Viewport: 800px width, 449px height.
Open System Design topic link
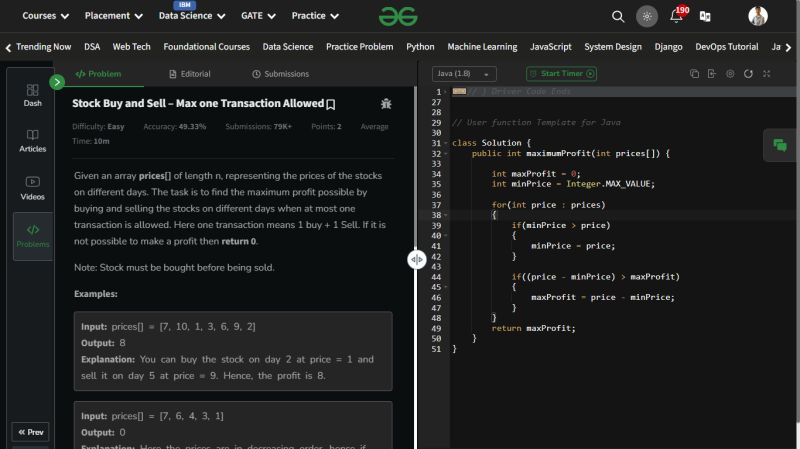pyautogui.click(x=613, y=47)
